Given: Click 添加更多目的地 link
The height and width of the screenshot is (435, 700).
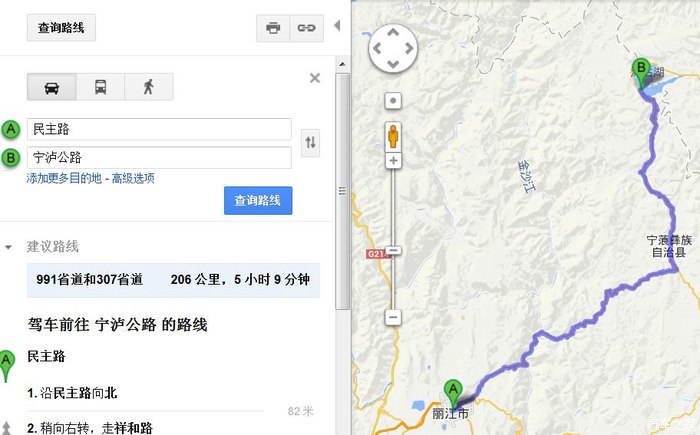Looking at the screenshot, I should pyautogui.click(x=64, y=179).
